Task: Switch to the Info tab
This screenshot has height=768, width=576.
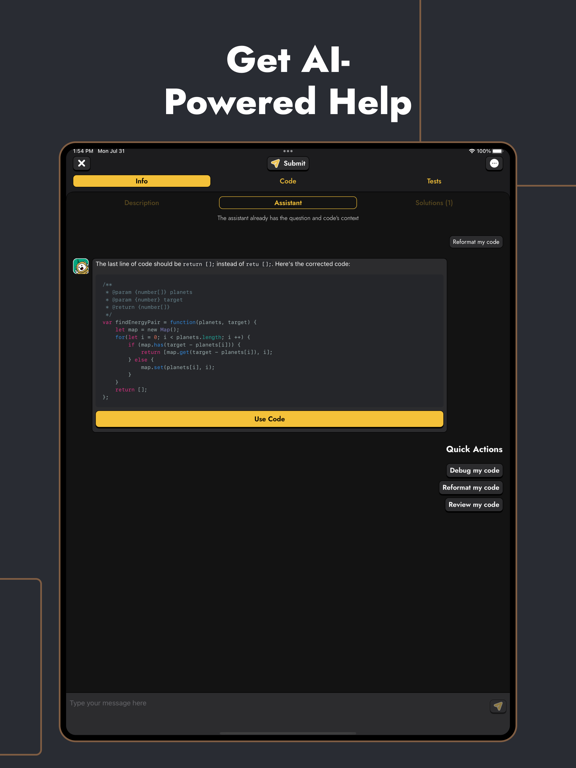Action: [x=142, y=181]
